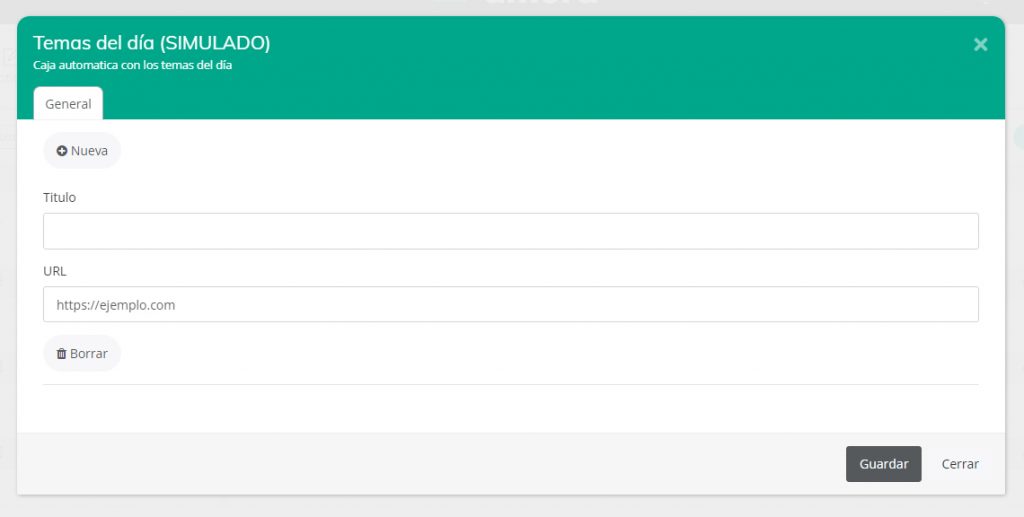
Task: Dismiss the dialog via Cerrar
Action: click(960, 464)
